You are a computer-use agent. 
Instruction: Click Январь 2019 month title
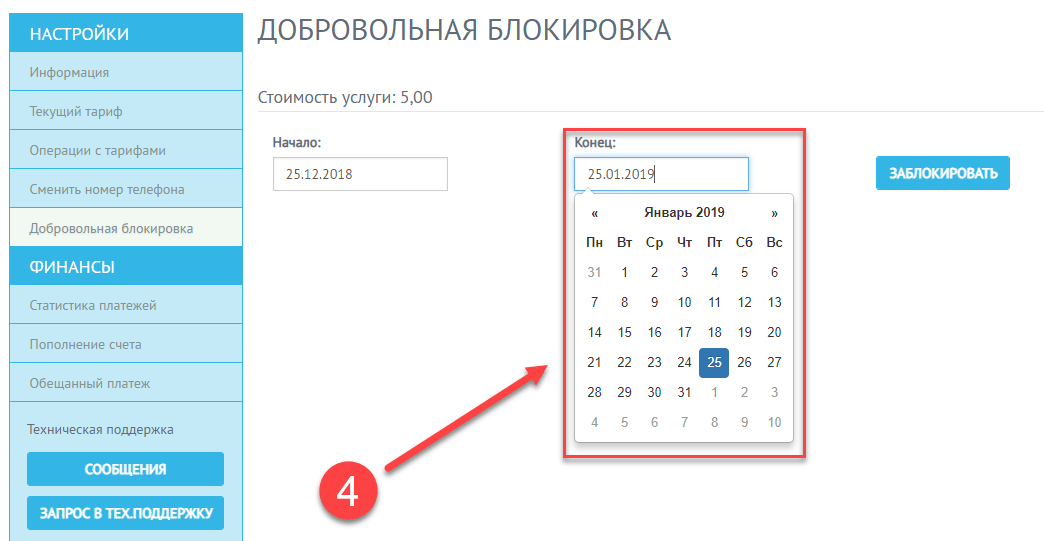point(684,212)
